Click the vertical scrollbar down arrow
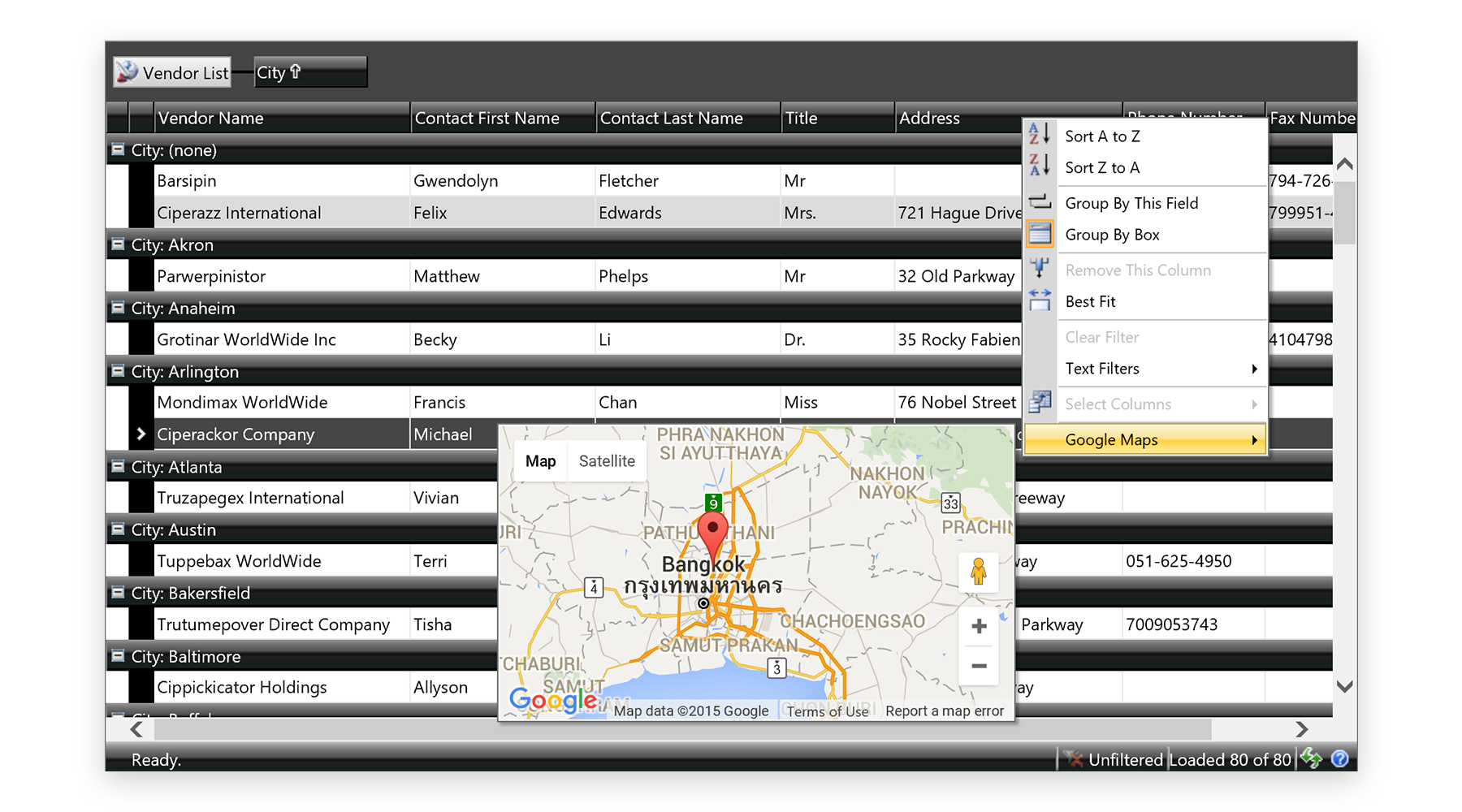Screen dimensions: 1462x812 coord(1344,687)
